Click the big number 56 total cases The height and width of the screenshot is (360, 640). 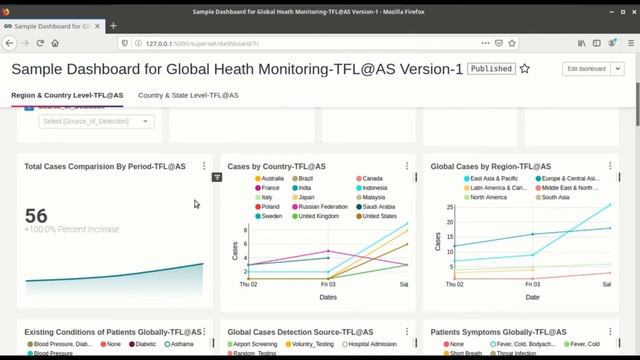tap(36, 216)
